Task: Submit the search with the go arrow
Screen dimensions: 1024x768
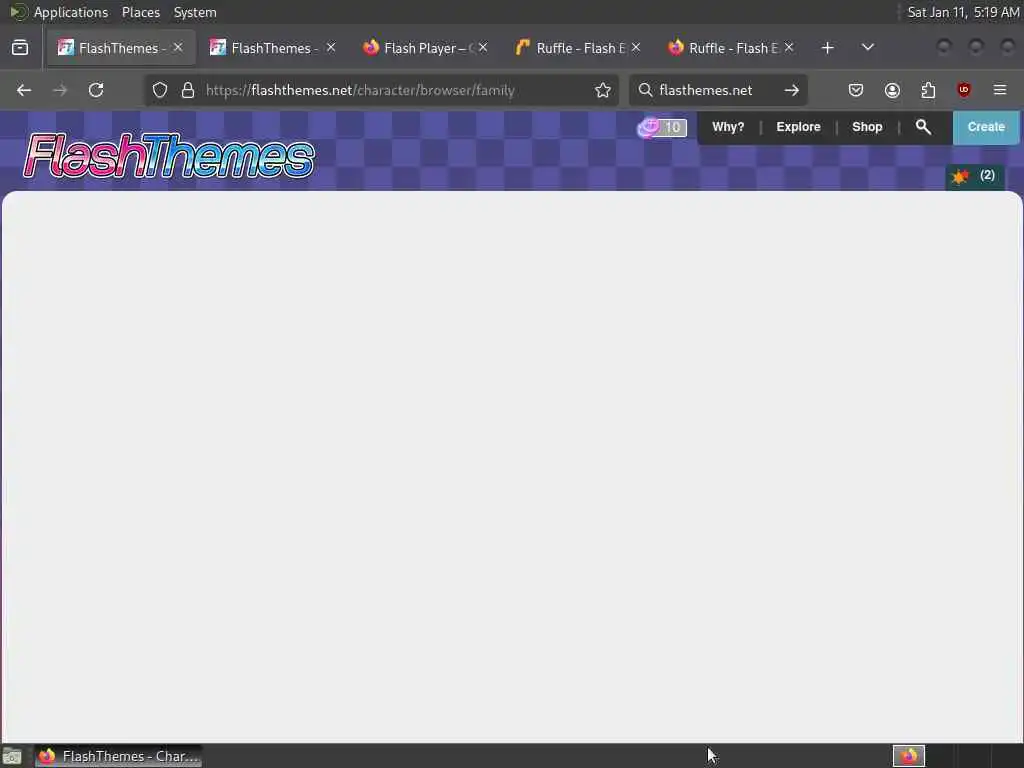Action: tap(792, 90)
